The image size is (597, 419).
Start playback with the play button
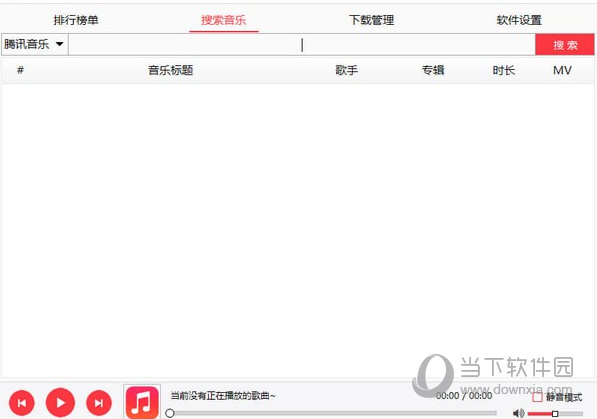(60, 403)
